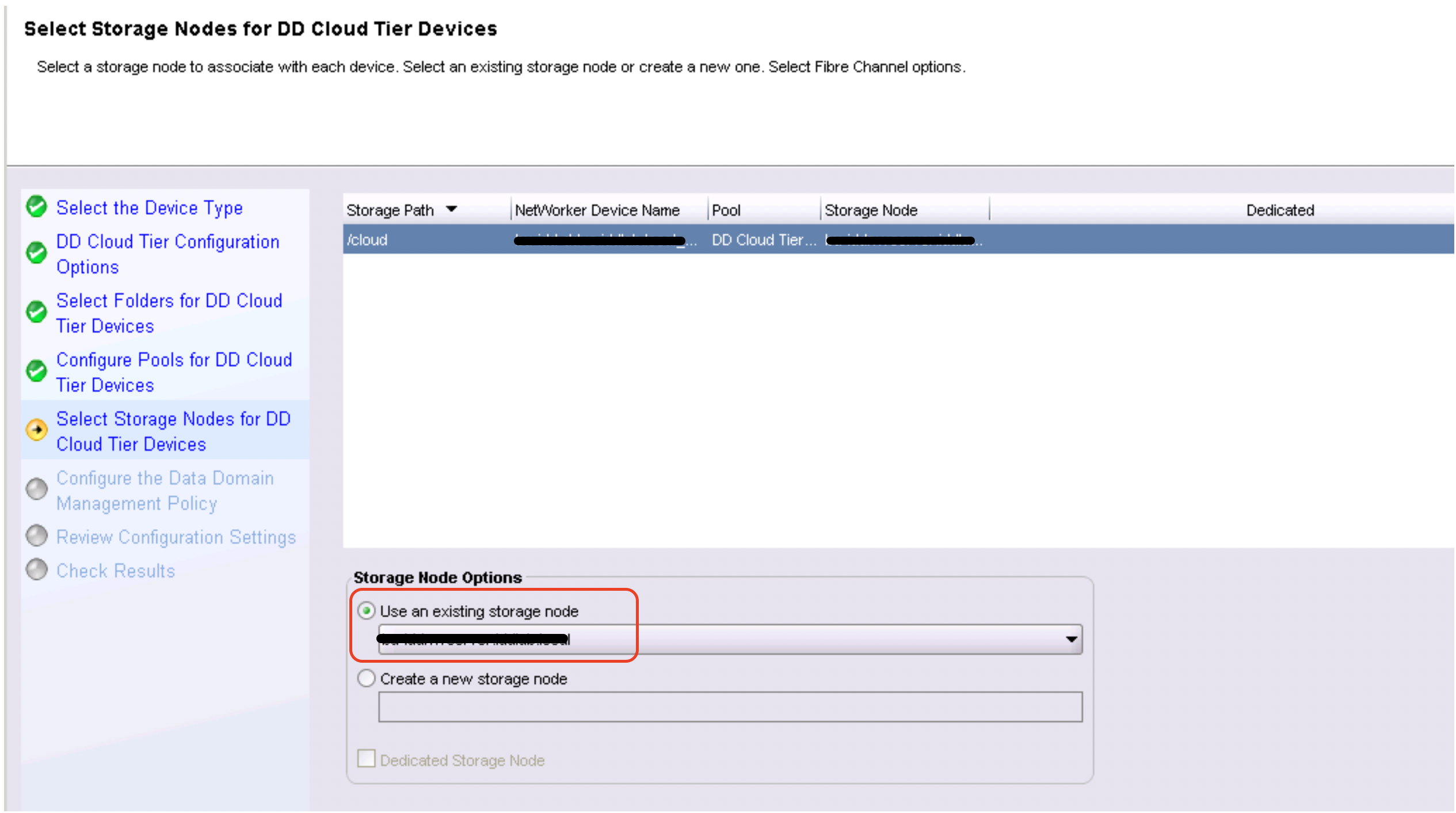Click the new storage node name input field
Viewport: 1456px width, 813px height.
tap(730, 707)
